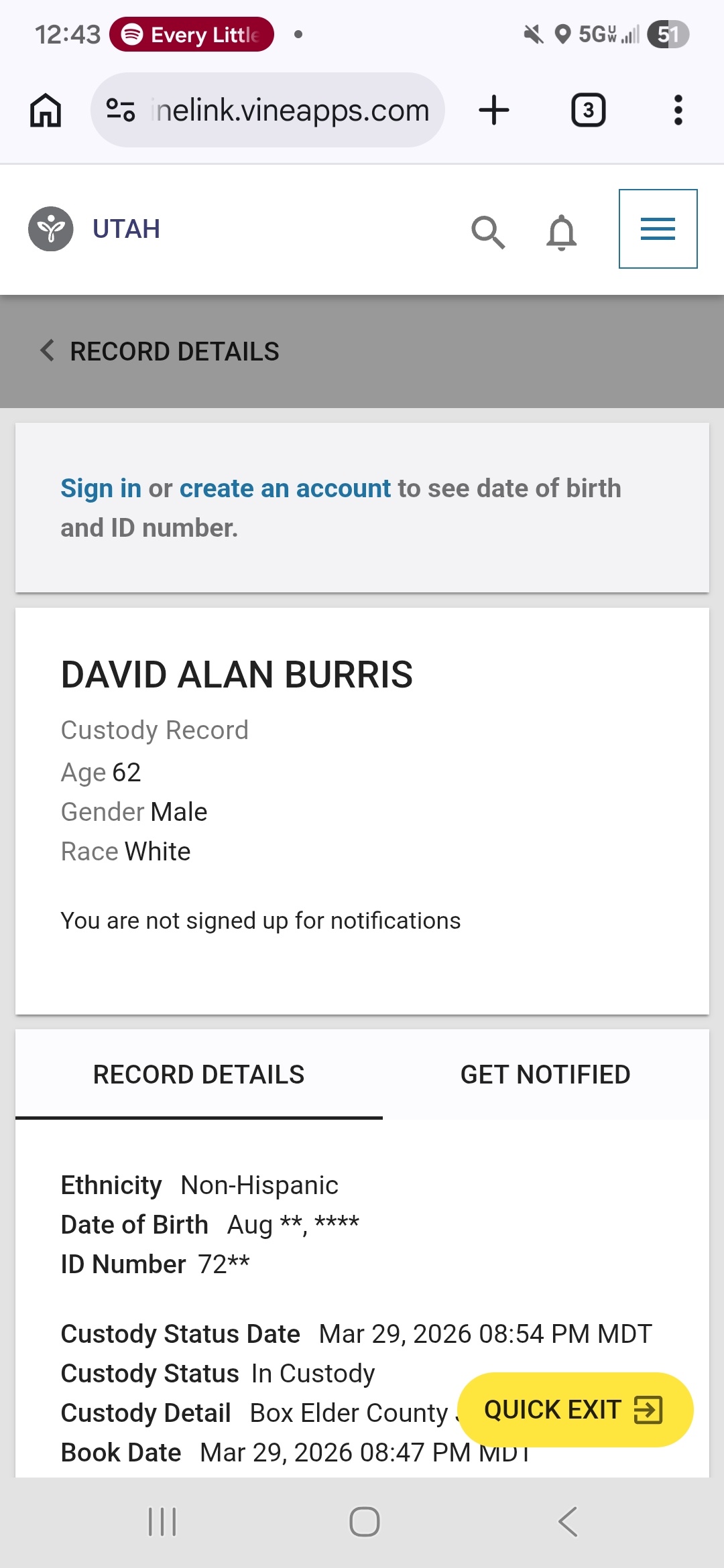Open a new browser tab
This screenshot has height=1568, width=724.
494,110
